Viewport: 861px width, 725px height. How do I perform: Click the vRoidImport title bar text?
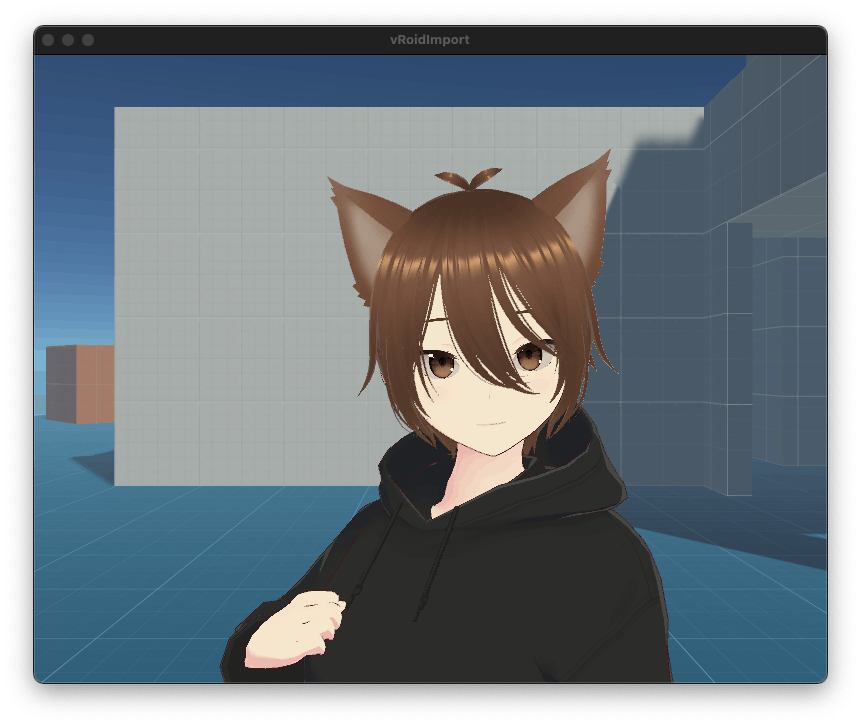click(429, 40)
